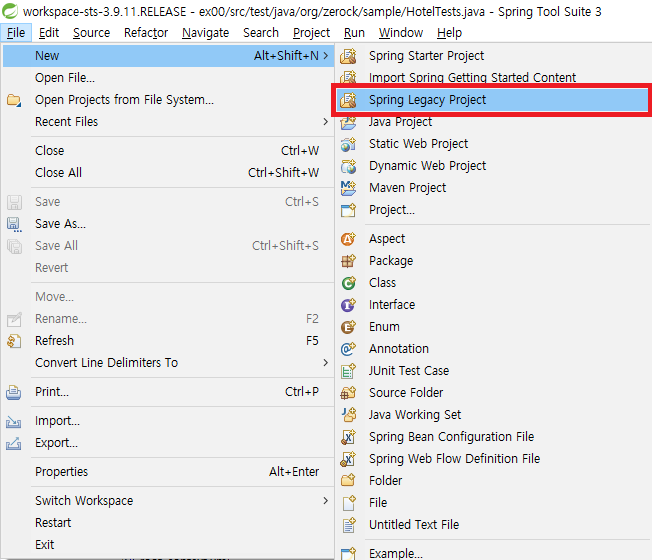
Task: Click the Maven Project icon
Action: (x=348, y=188)
